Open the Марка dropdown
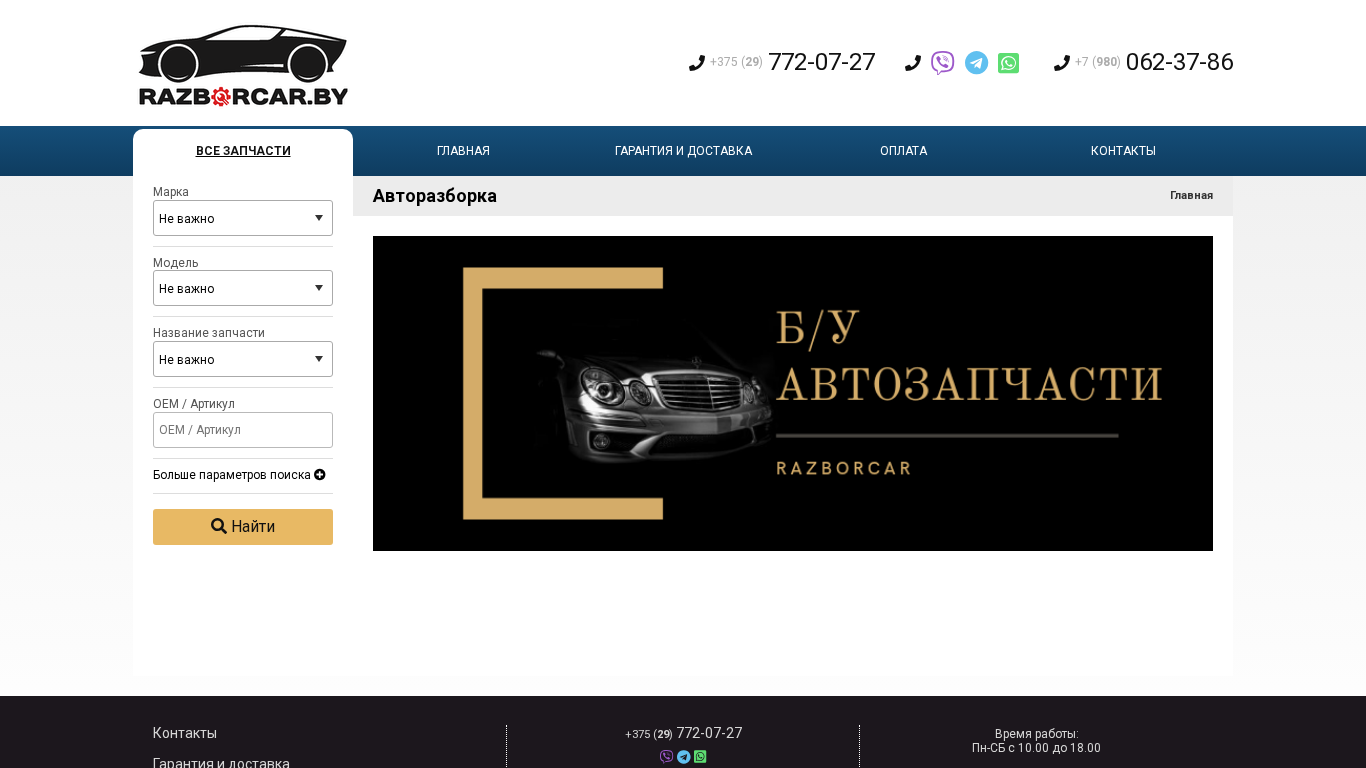 243,218
